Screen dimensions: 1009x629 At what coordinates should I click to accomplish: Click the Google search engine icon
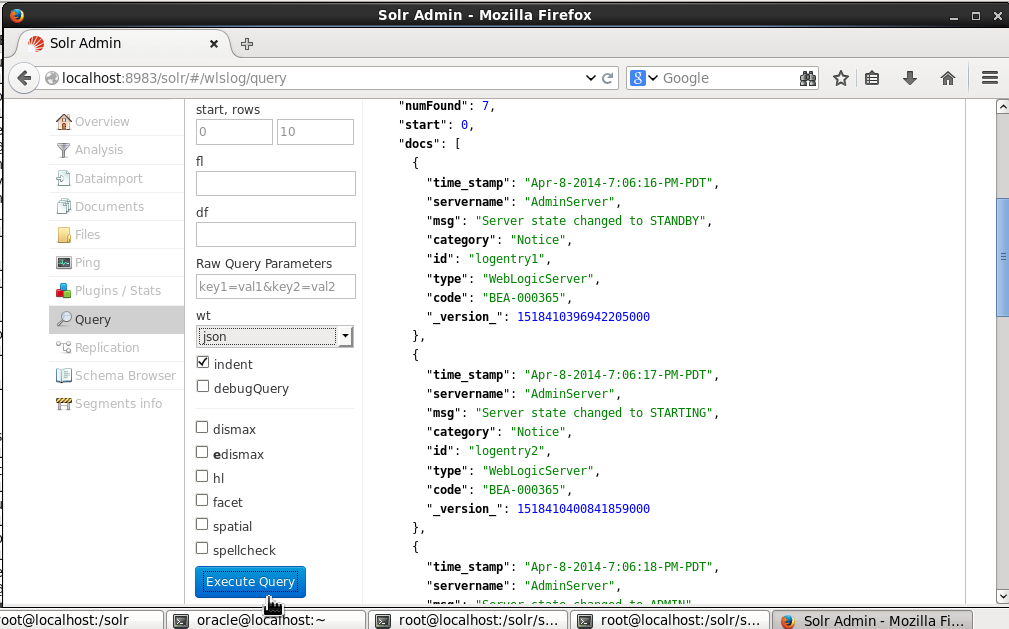point(638,79)
